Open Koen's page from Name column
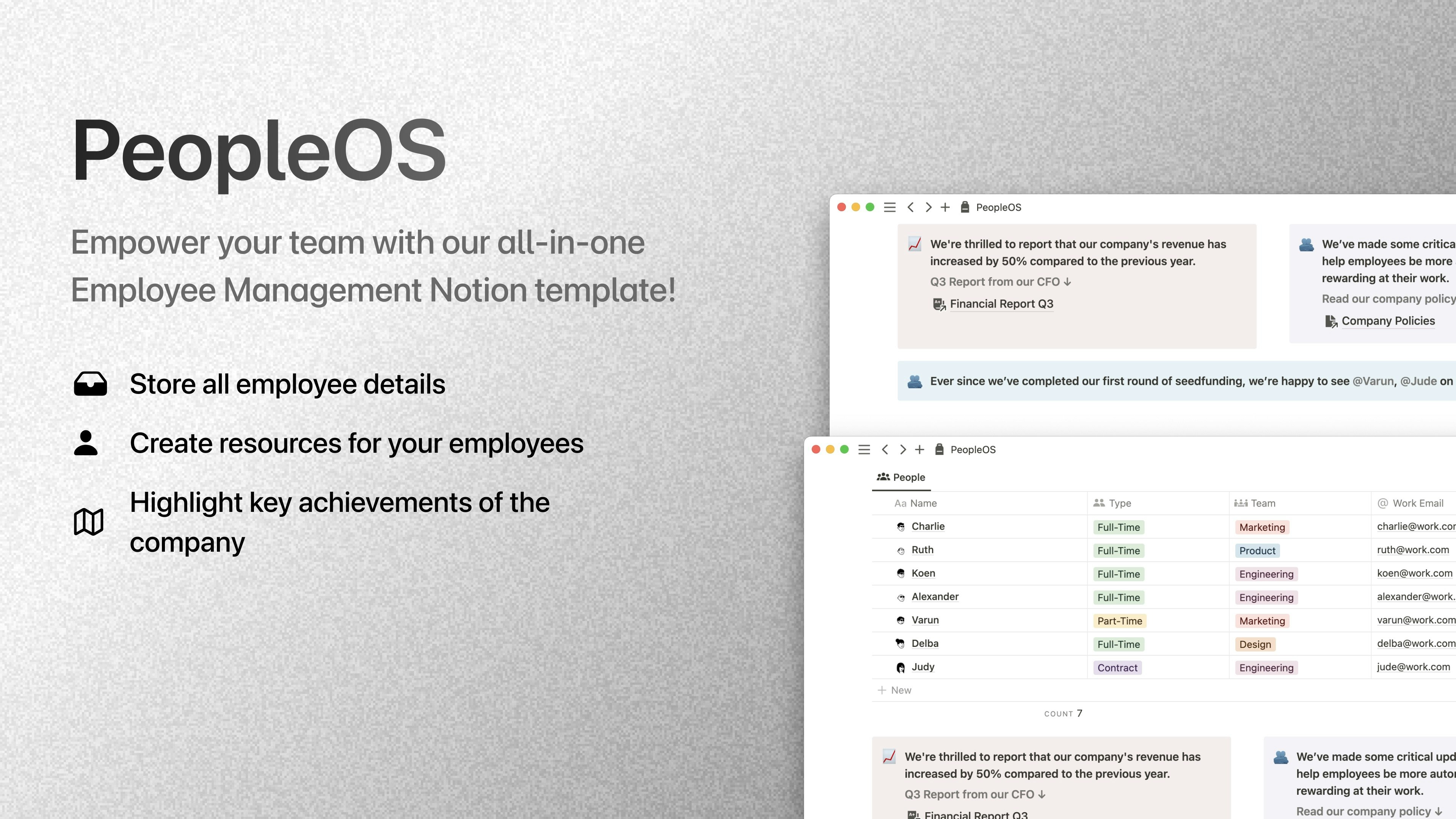The width and height of the screenshot is (1456, 819). 924,573
